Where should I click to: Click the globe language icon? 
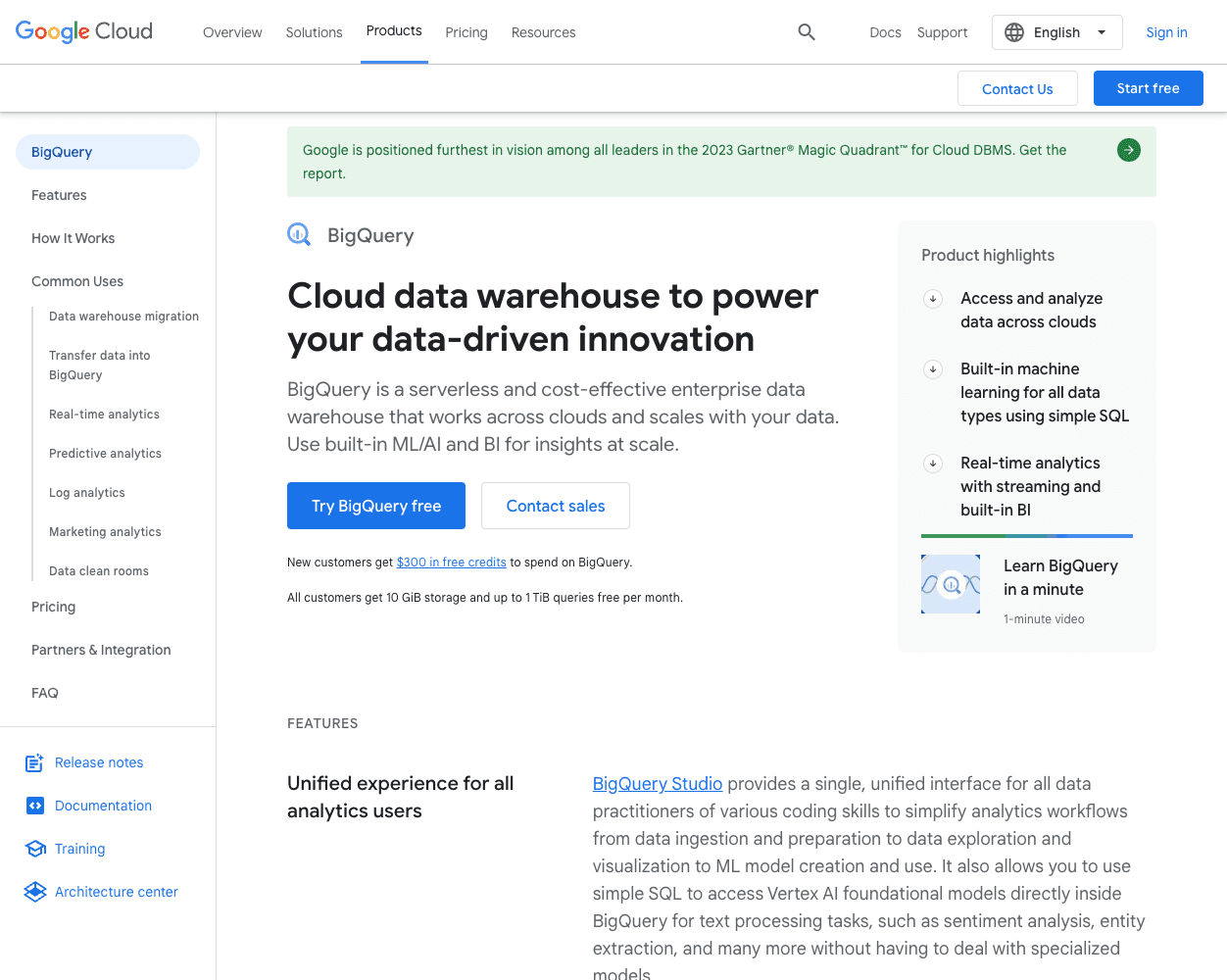coord(1014,32)
